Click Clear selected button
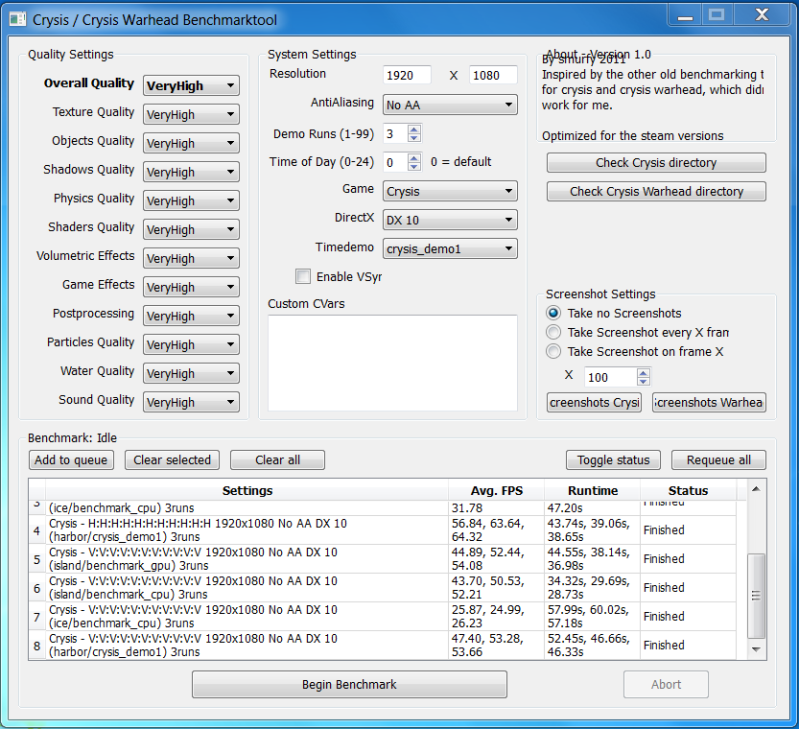Screen dimensions: 799x729 coord(172,460)
